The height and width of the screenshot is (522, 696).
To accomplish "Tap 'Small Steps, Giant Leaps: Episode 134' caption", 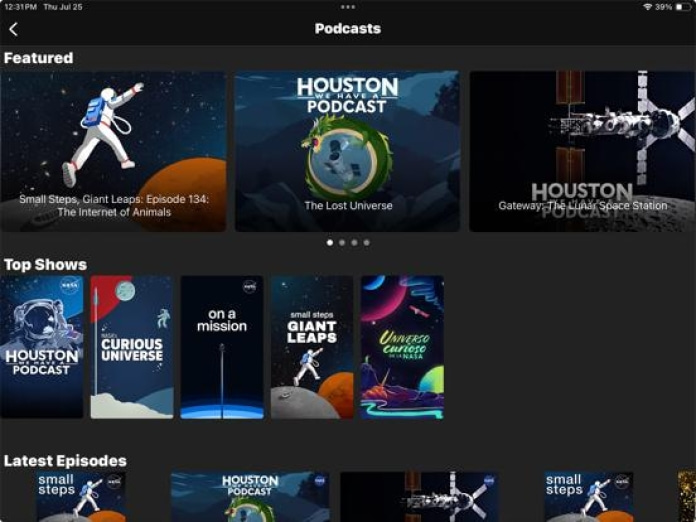I will pyautogui.click(x=114, y=206).
